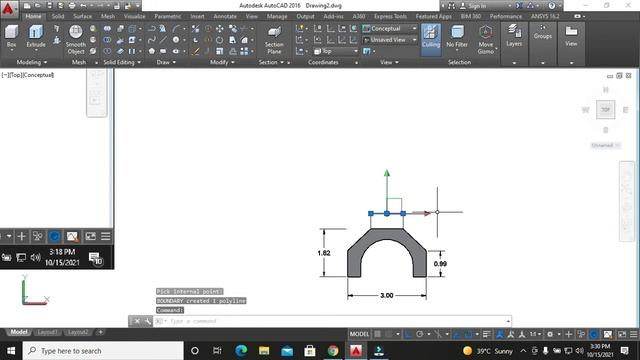Open the Layout1 tab
This screenshot has height=360, width=640.
[47, 332]
